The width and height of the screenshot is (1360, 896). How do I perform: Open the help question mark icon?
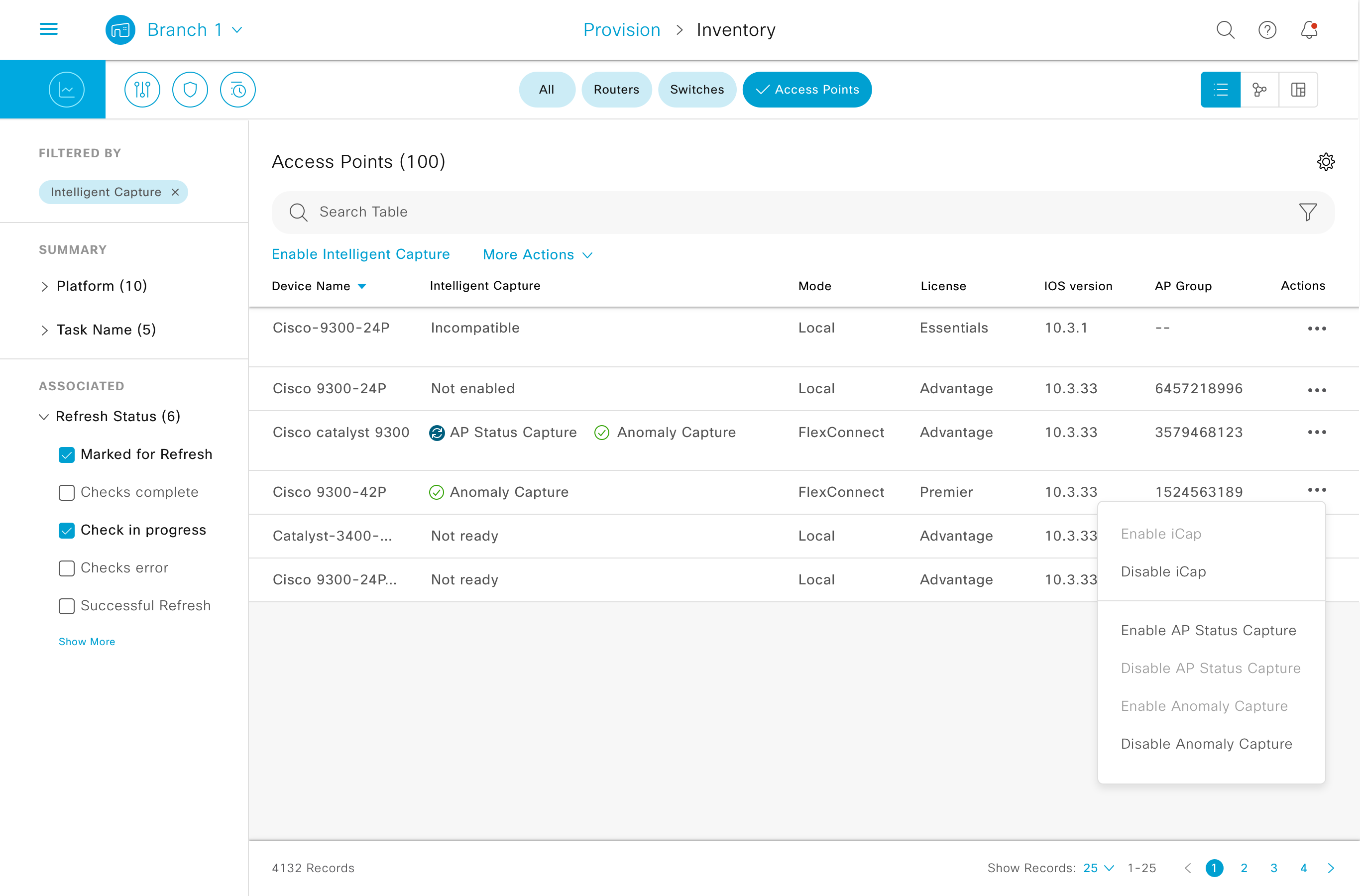(x=1267, y=30)
